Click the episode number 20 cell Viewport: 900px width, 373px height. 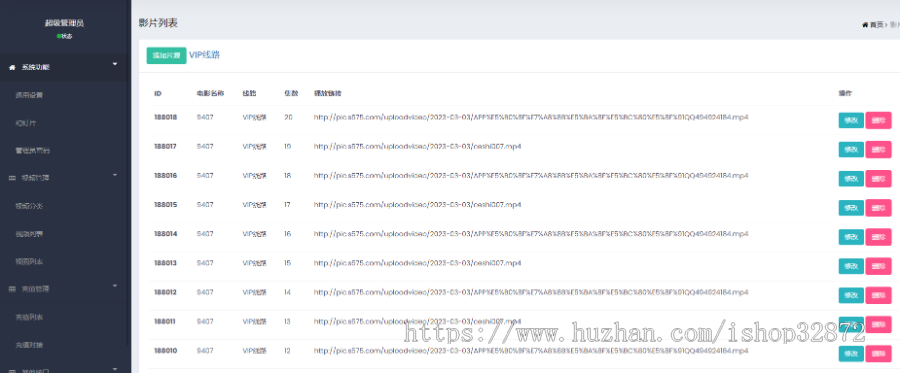point(288,117)
